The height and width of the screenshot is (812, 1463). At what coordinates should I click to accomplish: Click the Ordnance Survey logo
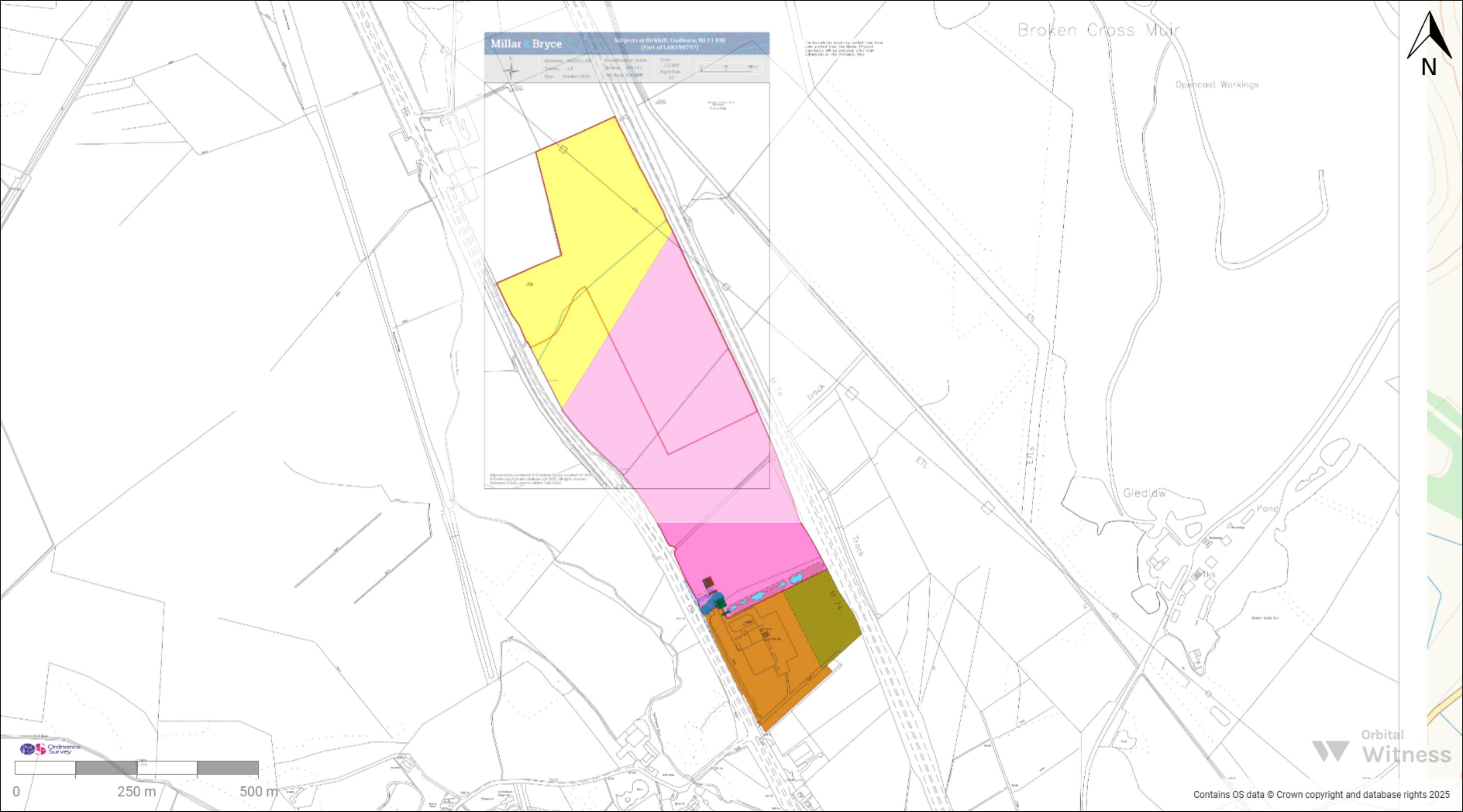tap(50, 749)
